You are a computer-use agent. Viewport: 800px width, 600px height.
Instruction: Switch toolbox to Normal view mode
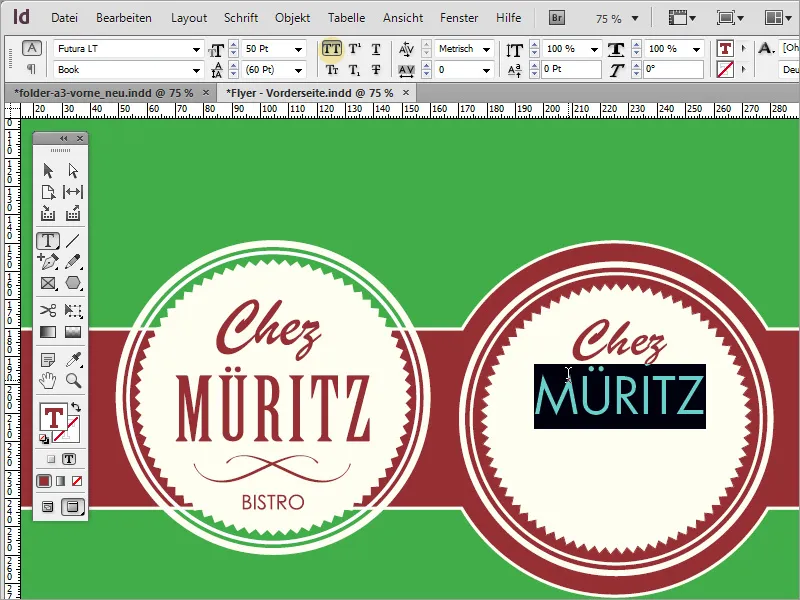click(x=47, y=507)
